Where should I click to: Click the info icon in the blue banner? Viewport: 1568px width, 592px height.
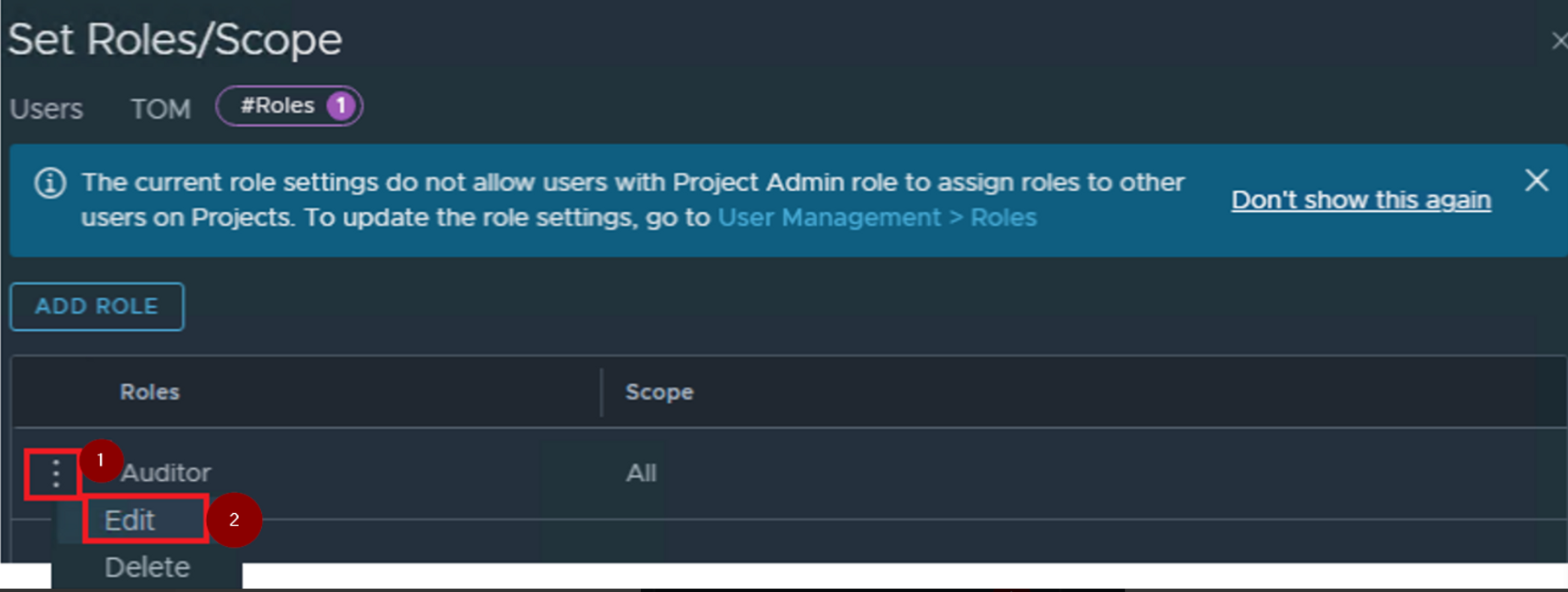(50, 183)
